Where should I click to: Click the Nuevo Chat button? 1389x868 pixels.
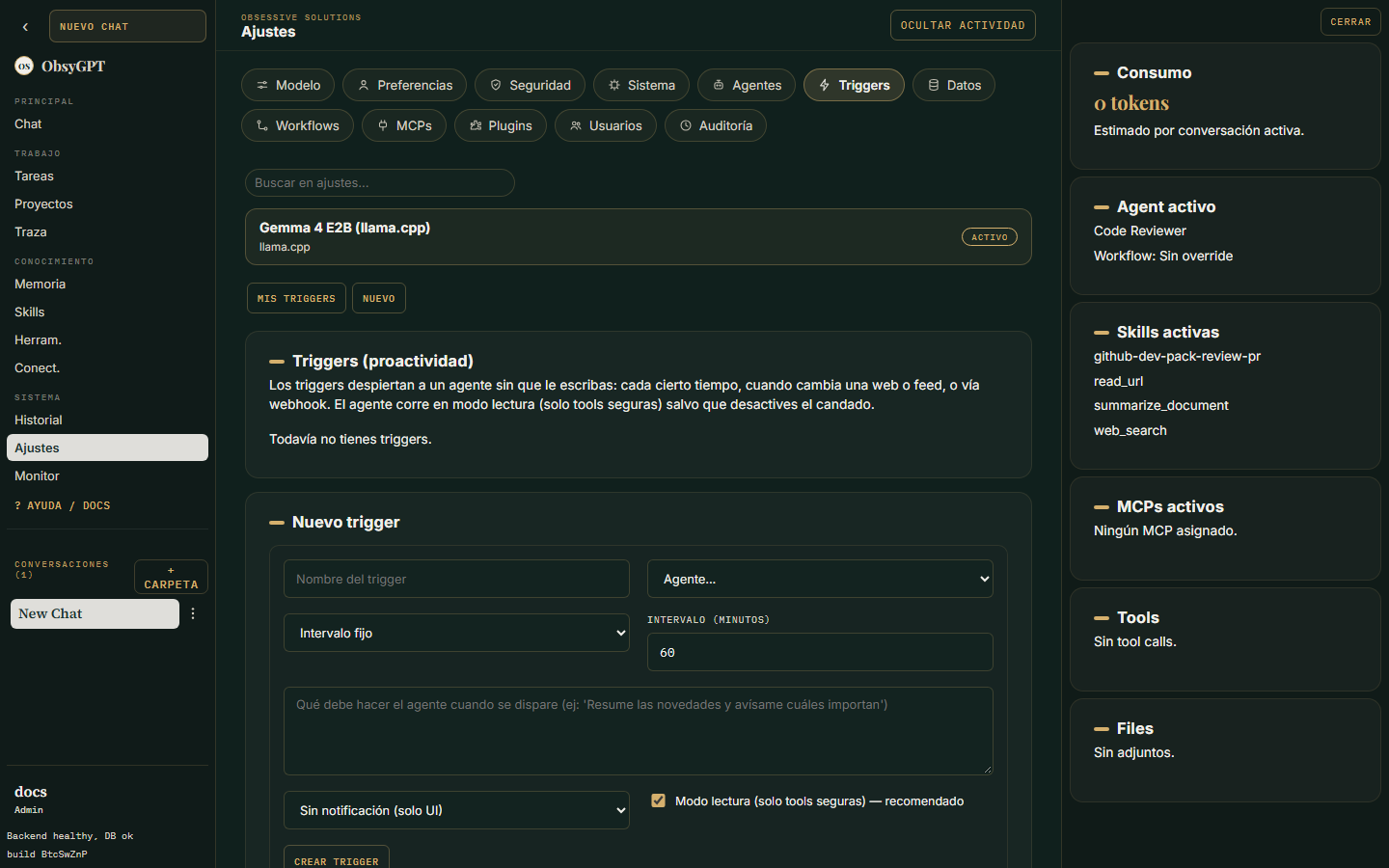(x=127, y=26)
